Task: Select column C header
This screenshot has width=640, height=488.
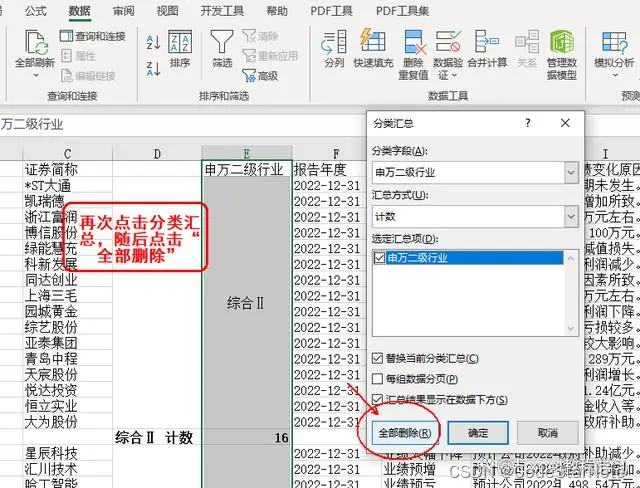Action: [67, 154]
